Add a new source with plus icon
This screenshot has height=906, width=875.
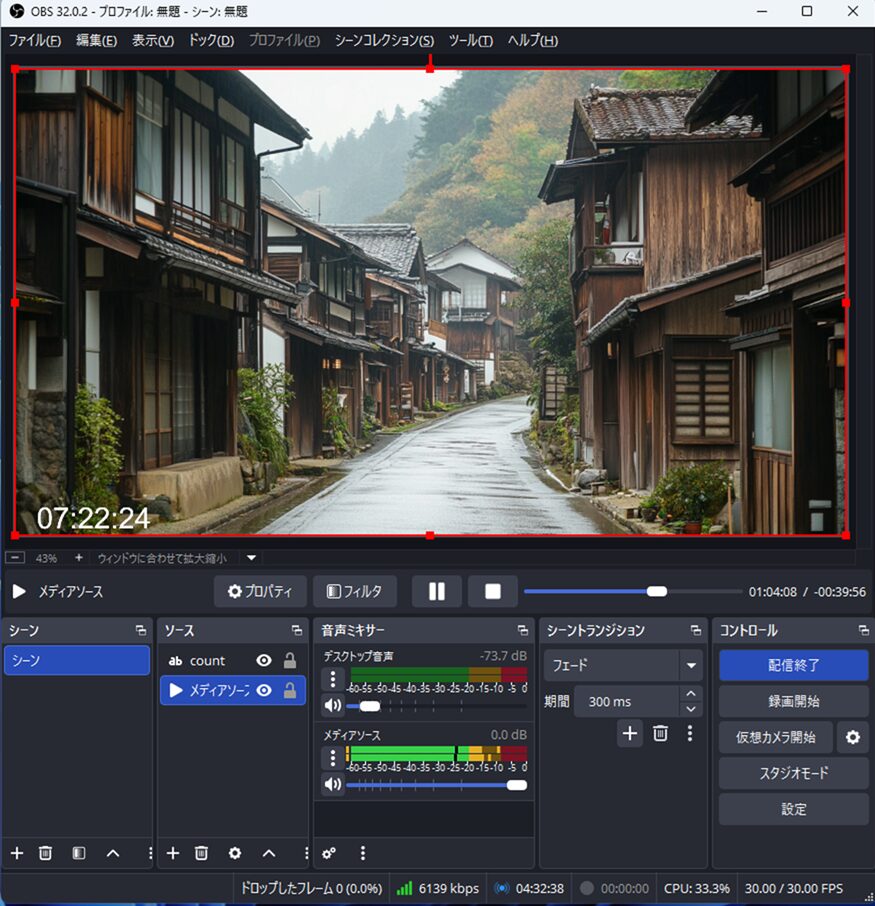click(173, 853)
